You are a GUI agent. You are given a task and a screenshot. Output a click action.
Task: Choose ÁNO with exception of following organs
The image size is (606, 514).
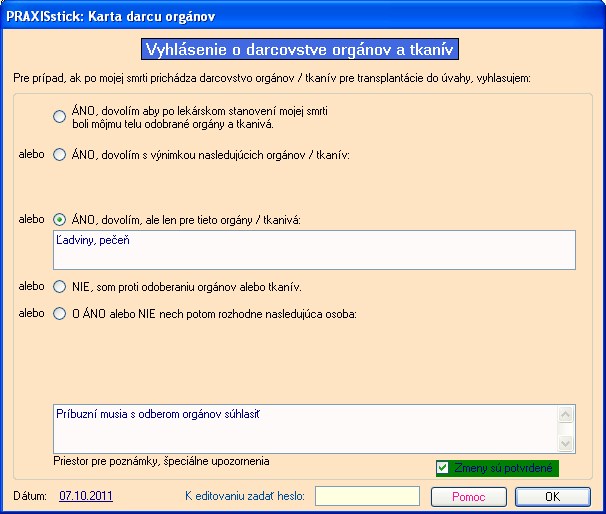pos(60,155)
